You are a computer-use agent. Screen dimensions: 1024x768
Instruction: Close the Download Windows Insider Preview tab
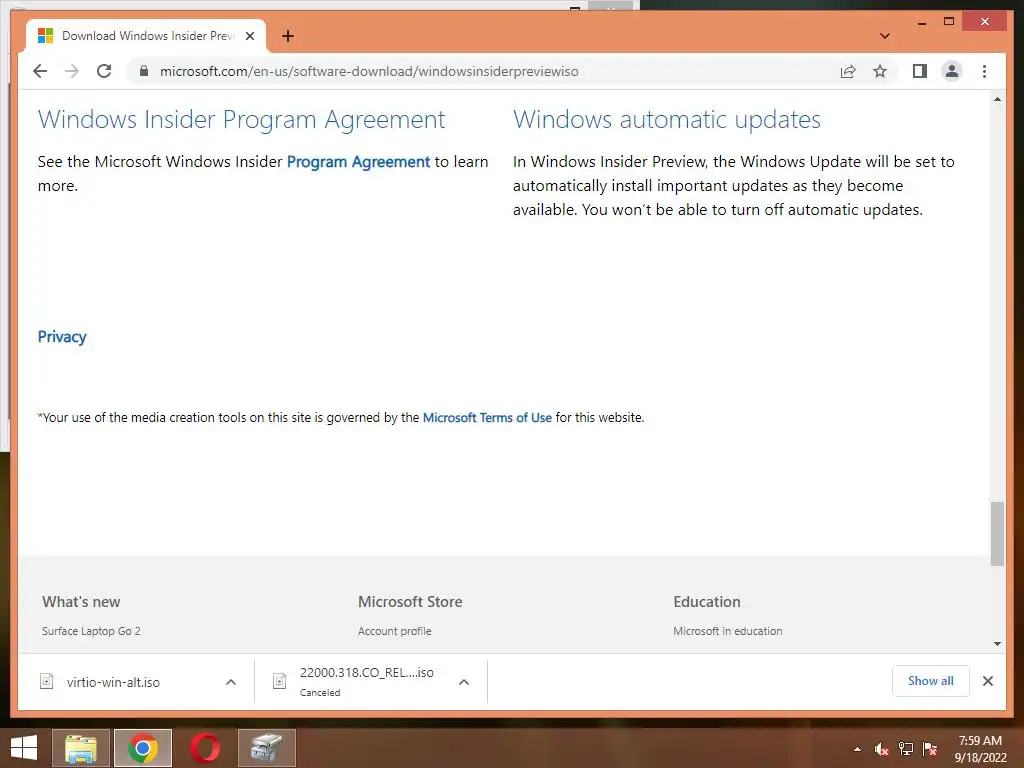coord(249,36)
